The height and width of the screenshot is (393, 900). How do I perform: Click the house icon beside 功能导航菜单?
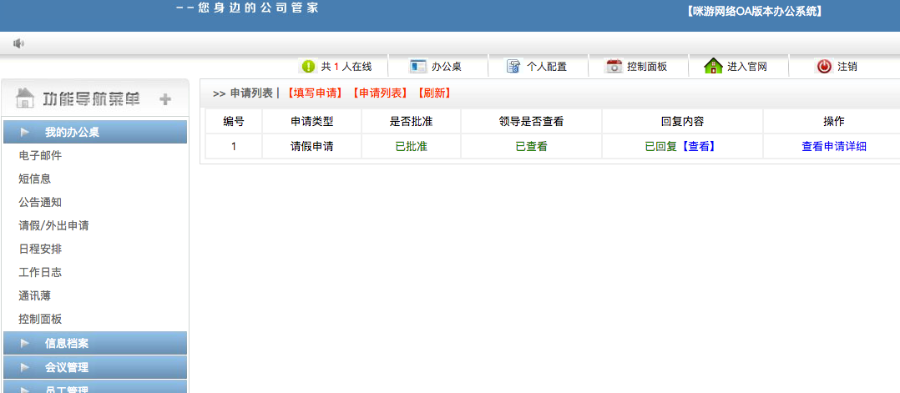pos(24,98)
